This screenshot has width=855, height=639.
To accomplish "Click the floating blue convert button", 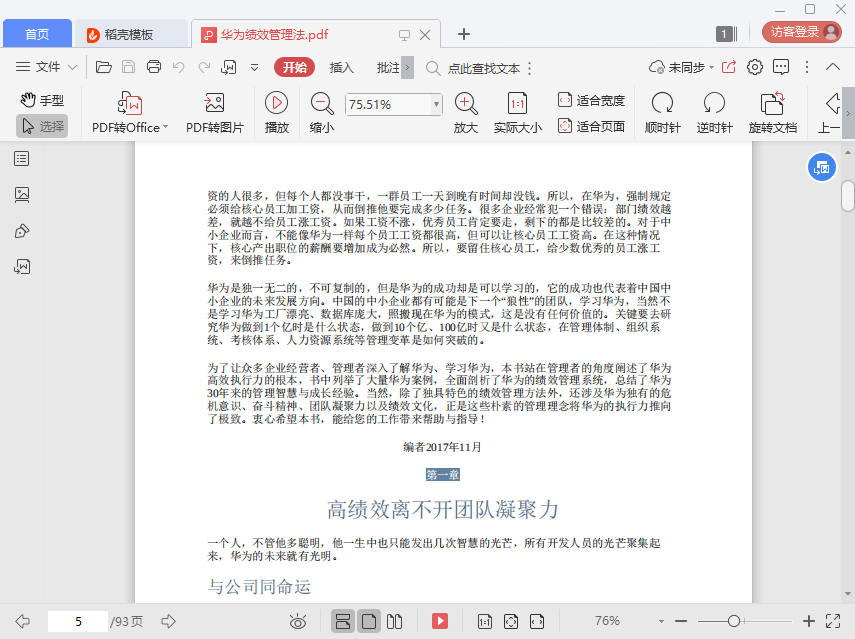I will [x=821, y=167].
